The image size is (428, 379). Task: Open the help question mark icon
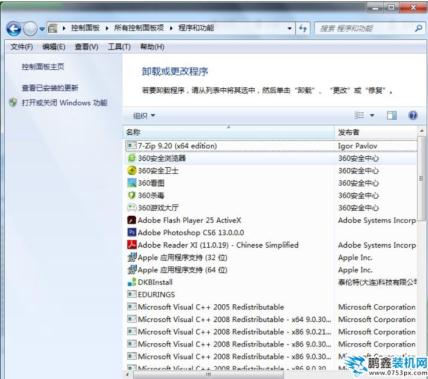coord(413,116)
